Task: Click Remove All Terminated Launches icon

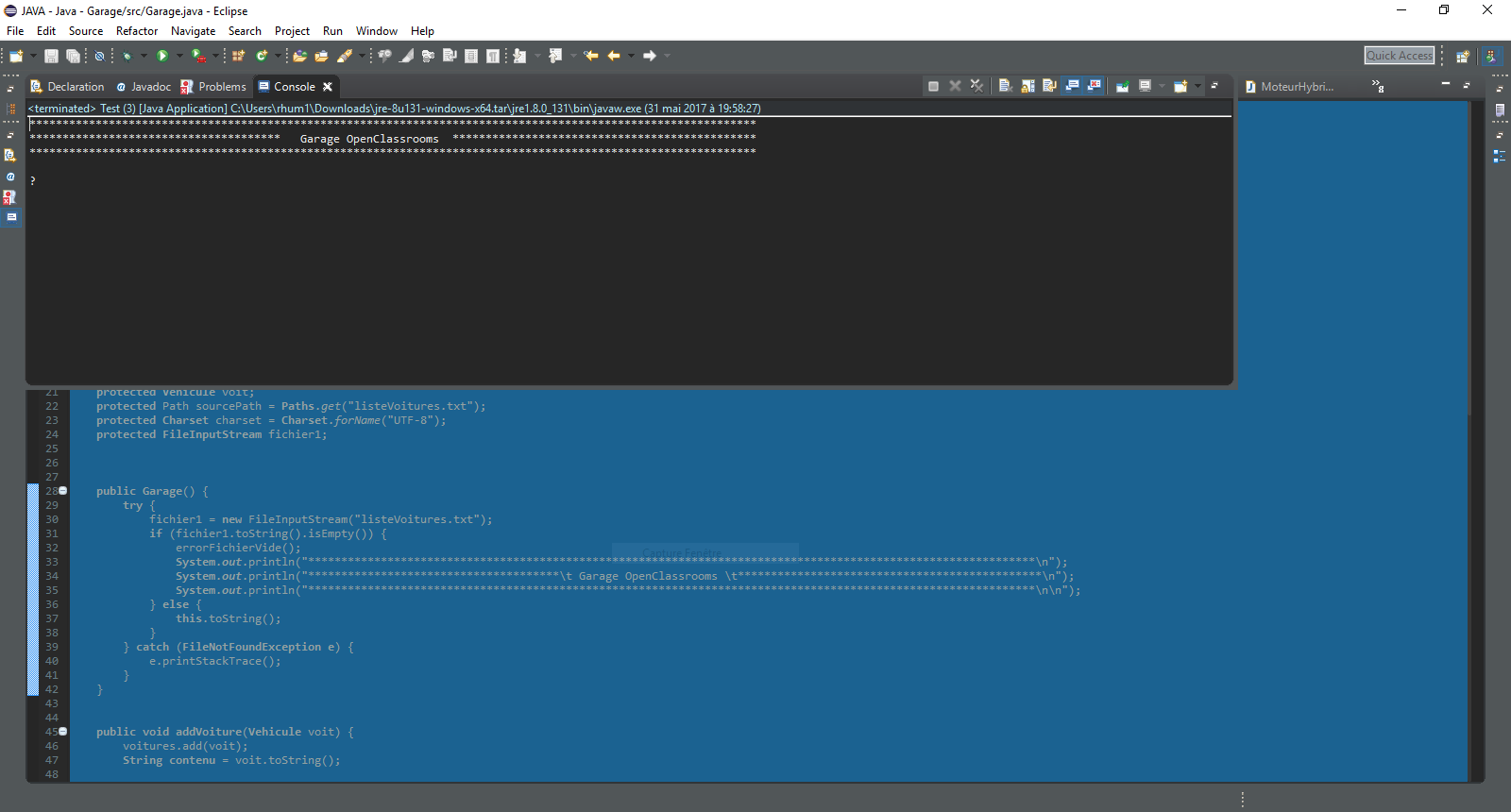Action: [x=976, y=86]
